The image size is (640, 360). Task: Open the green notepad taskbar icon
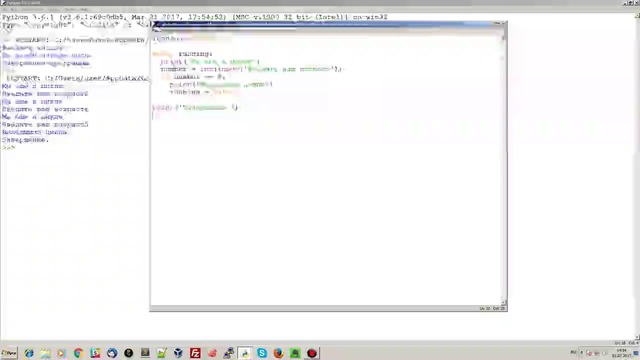coord(162,353)
